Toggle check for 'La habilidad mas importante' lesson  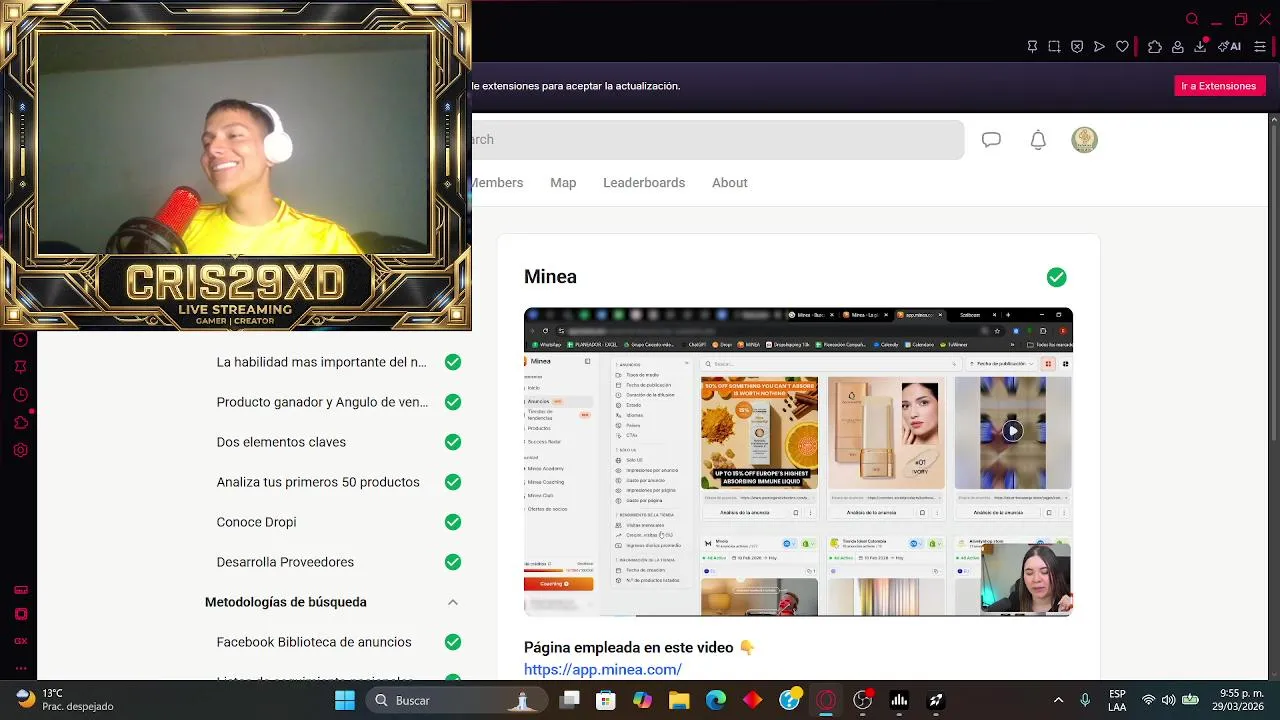point(453,362)
